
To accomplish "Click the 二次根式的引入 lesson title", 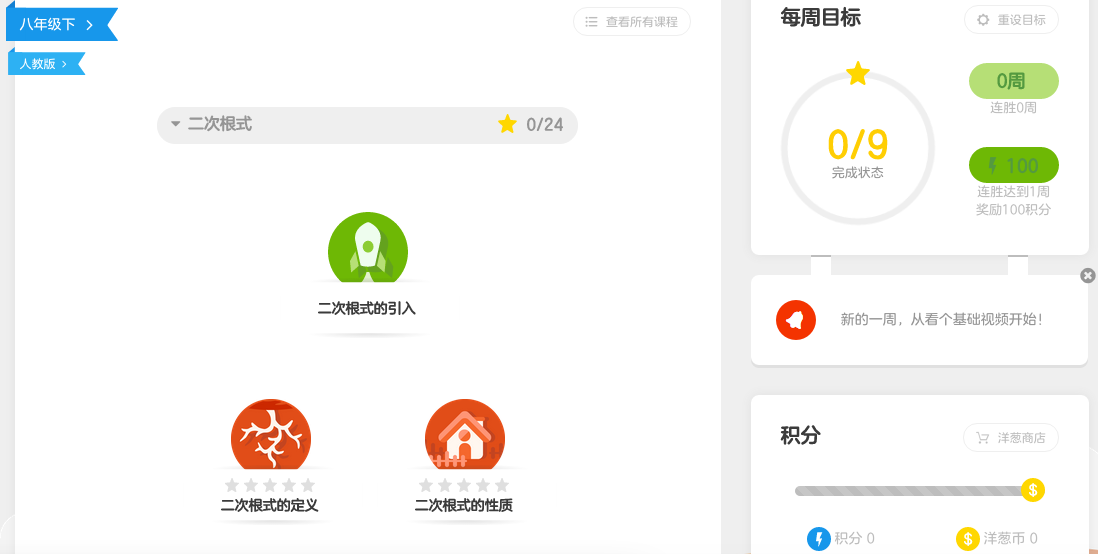I will [x=367, y=309].
